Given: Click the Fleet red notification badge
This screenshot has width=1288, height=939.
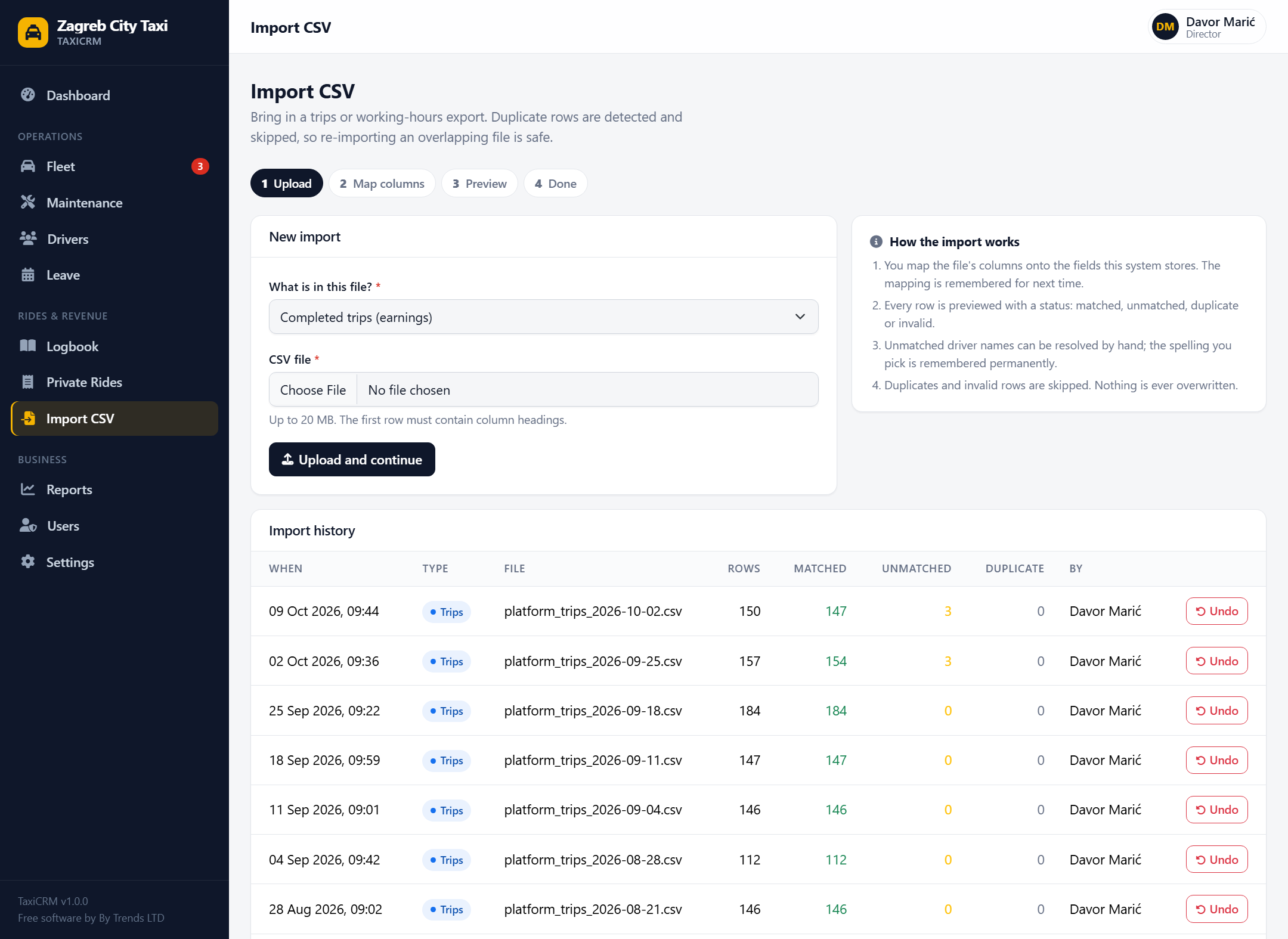Looking at the screenshot, I should point(200,166).
